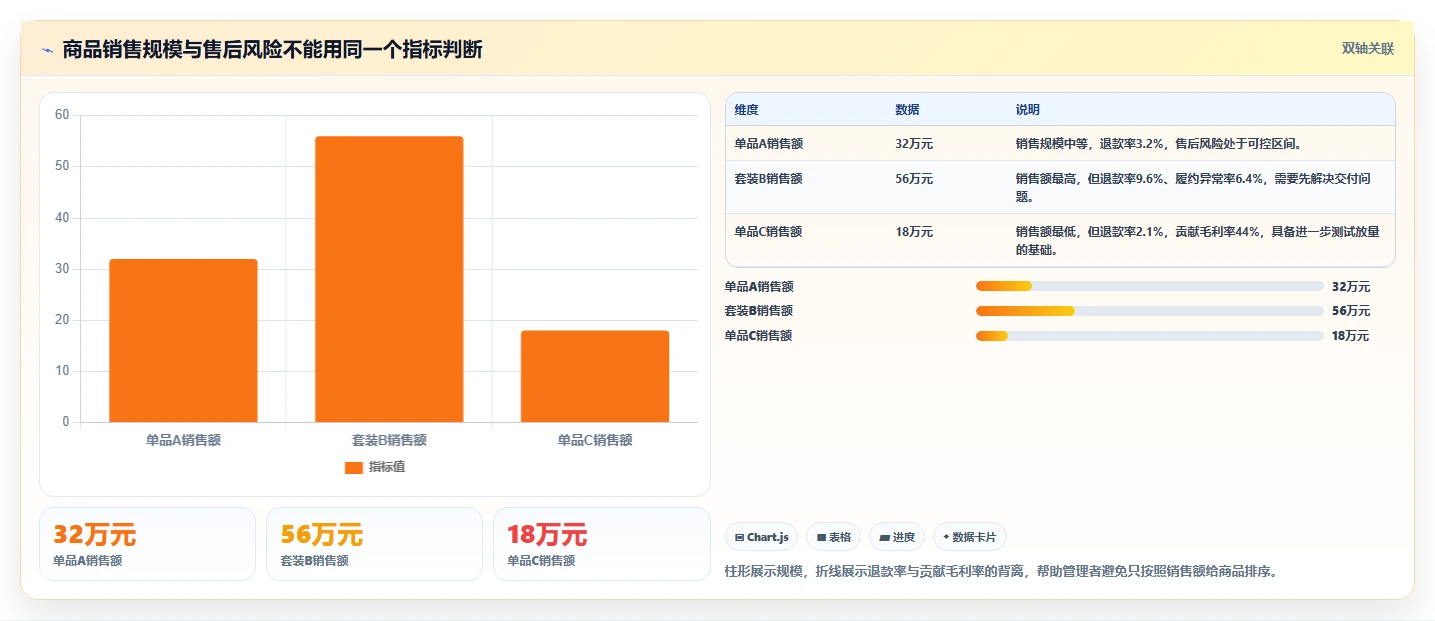Viewport: 1435px width, 621px height.
Task: Click the 56万元 value beside progress bar
Action: (x=1351, y=311)
